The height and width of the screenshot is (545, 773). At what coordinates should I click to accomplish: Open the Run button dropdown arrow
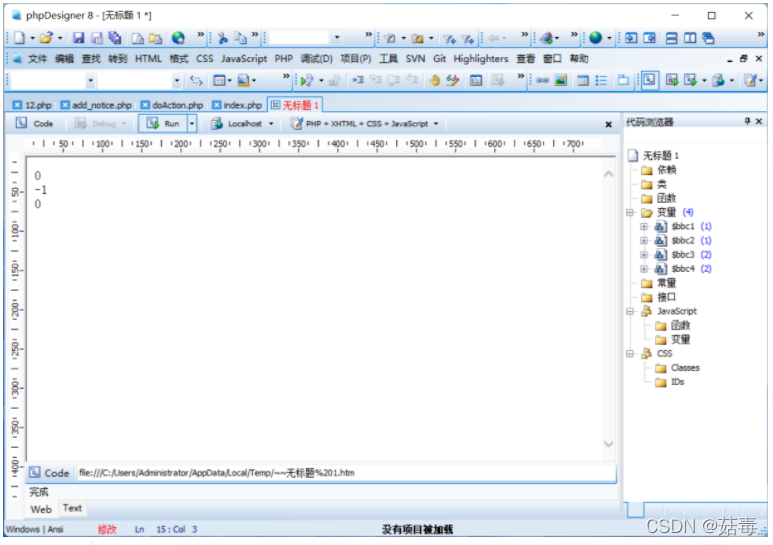coord(192,123)
